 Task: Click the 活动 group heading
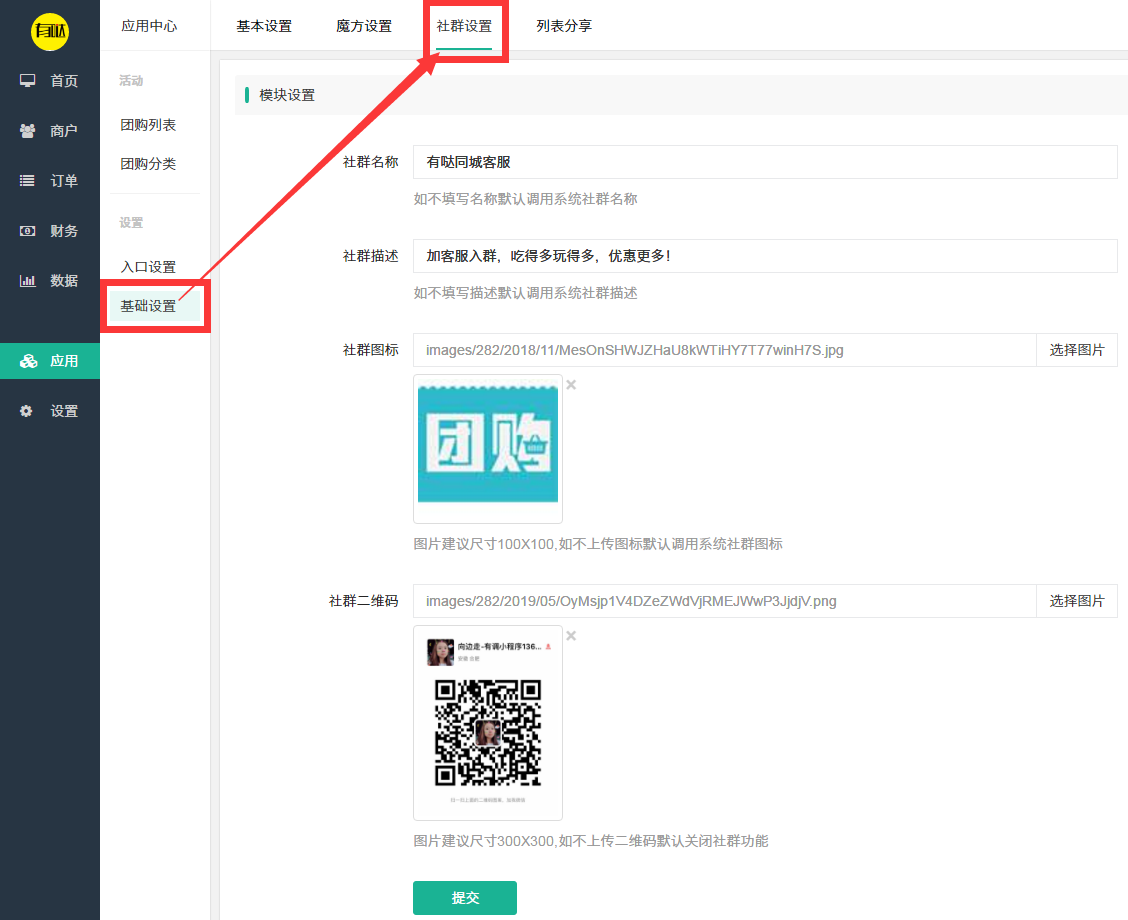pyautogui.click(x=131, y=81)
